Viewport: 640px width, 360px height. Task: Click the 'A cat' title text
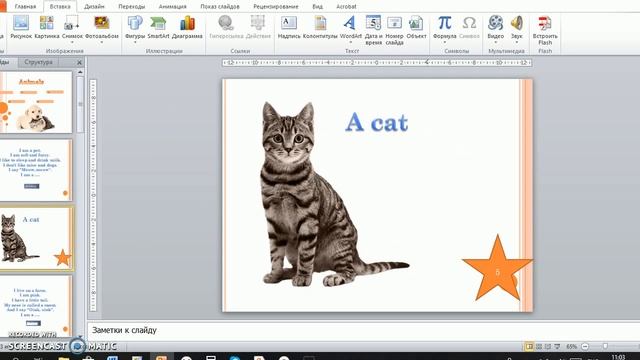[376, 122]
